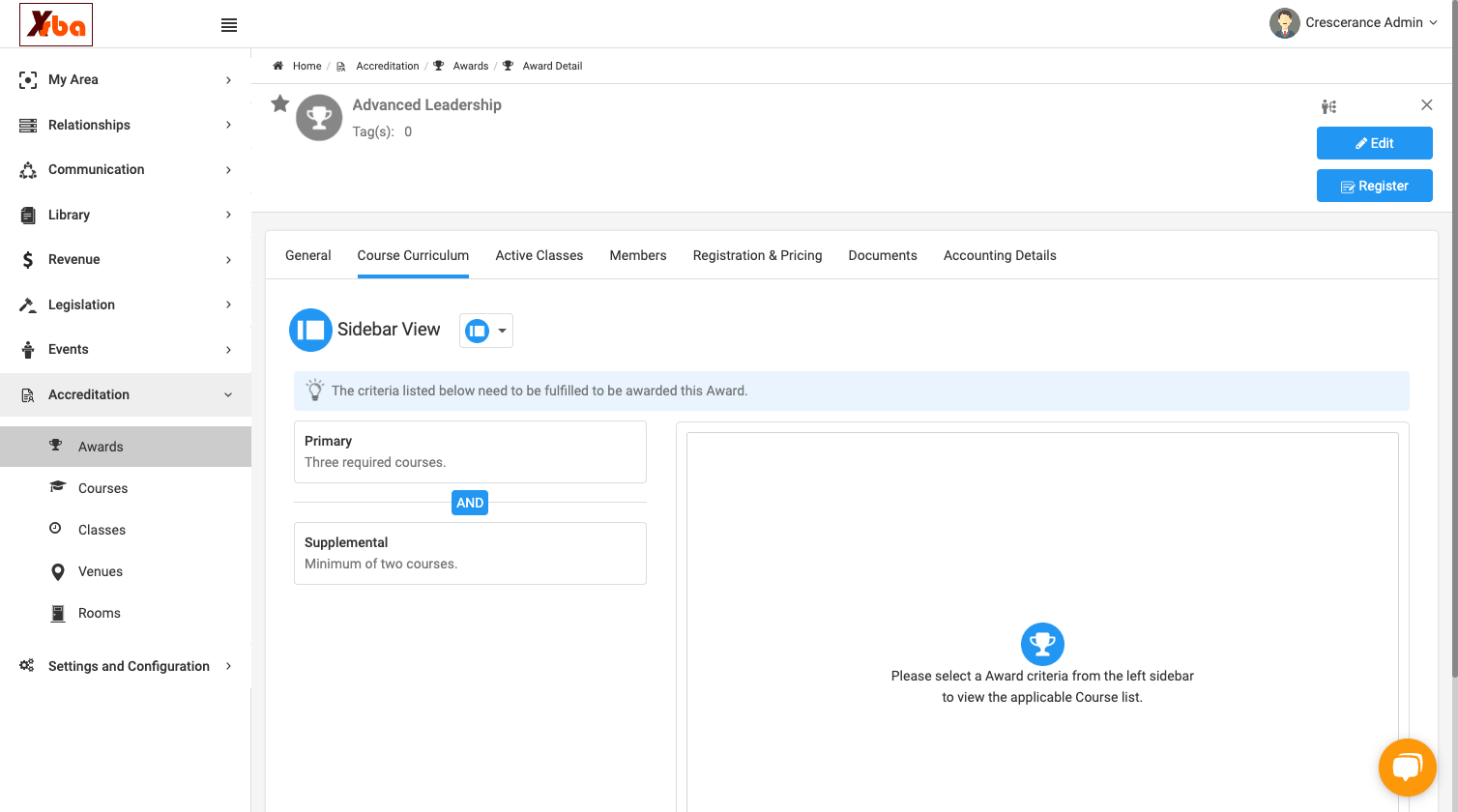Click the Accreditation certificate icon
This screenshot has width=1458, height=812.
coord(28,395)
